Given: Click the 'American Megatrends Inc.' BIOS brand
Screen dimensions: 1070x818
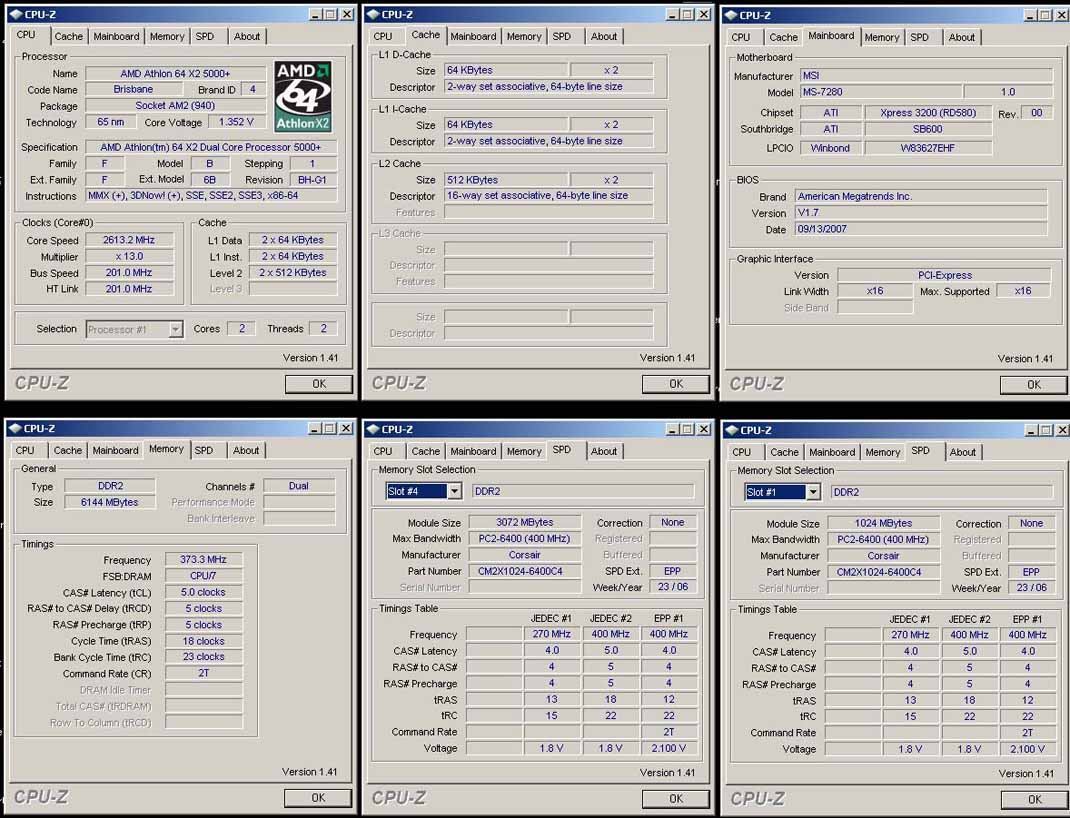Looking at the screenshot, I should pos(921,196).
